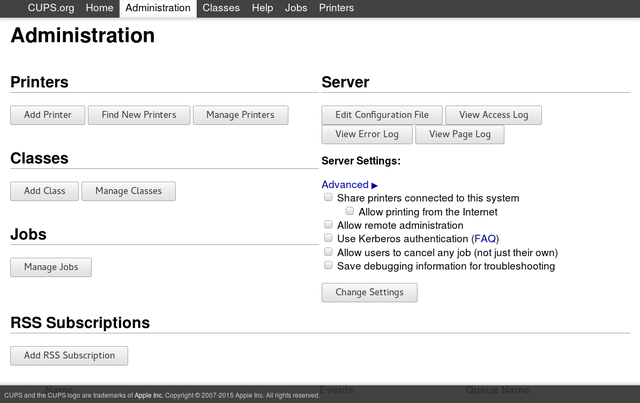Open Manage Printers
The image size is (640, 403).
(x=240, y=115)
